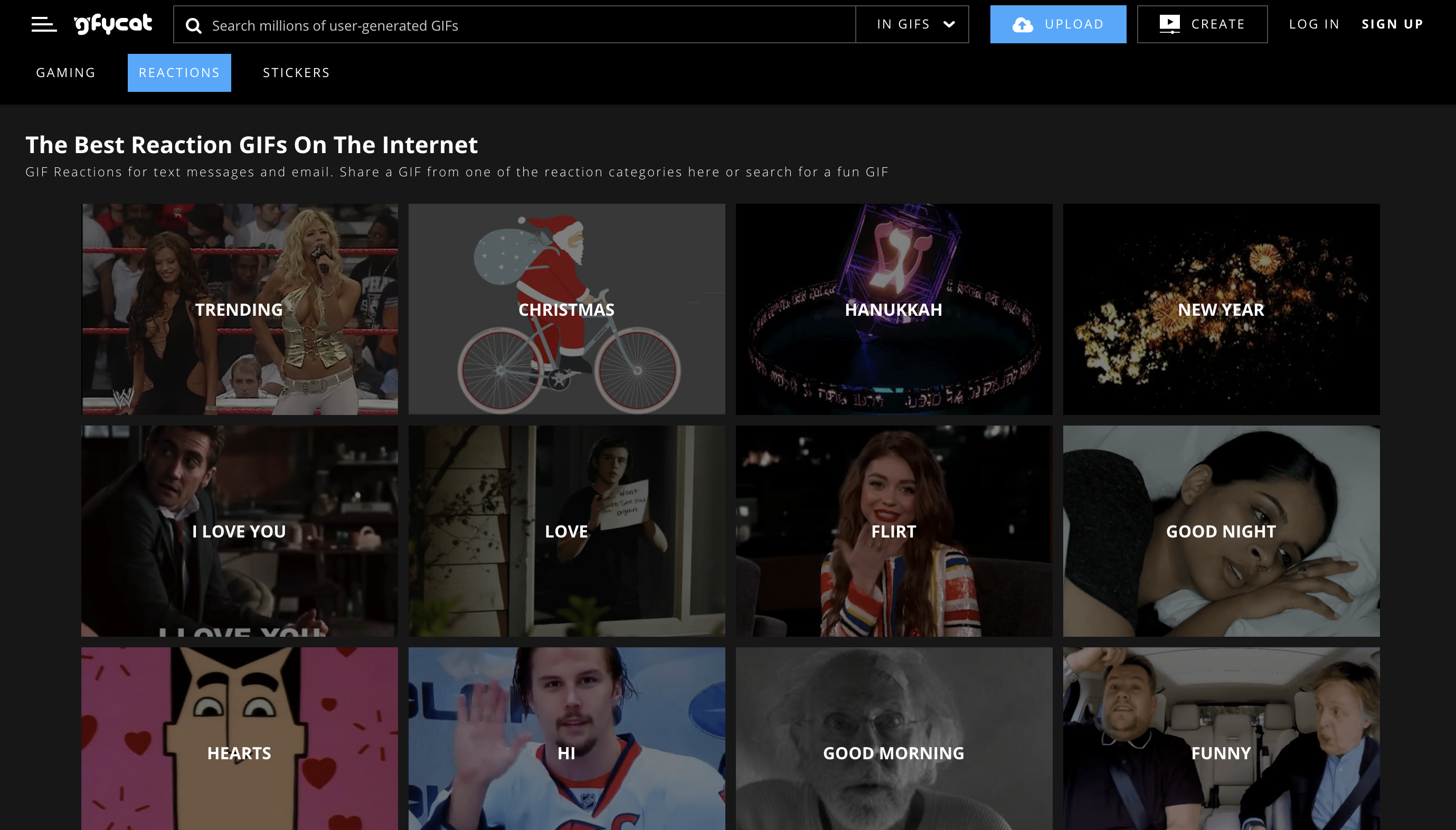Click the create video icon

[x=1169, y=24]
